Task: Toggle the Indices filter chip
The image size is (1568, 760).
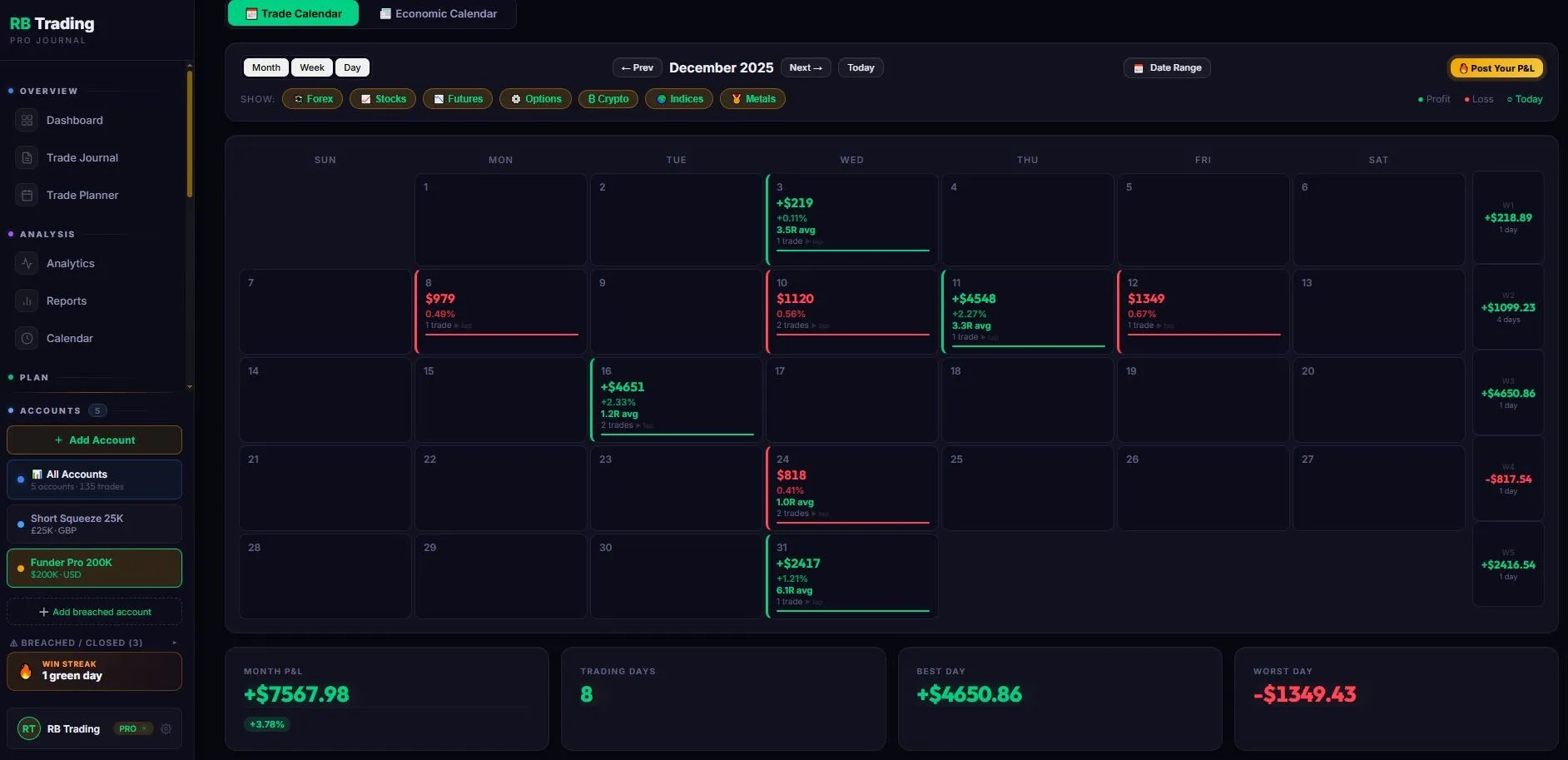Action: coord(679,99)
